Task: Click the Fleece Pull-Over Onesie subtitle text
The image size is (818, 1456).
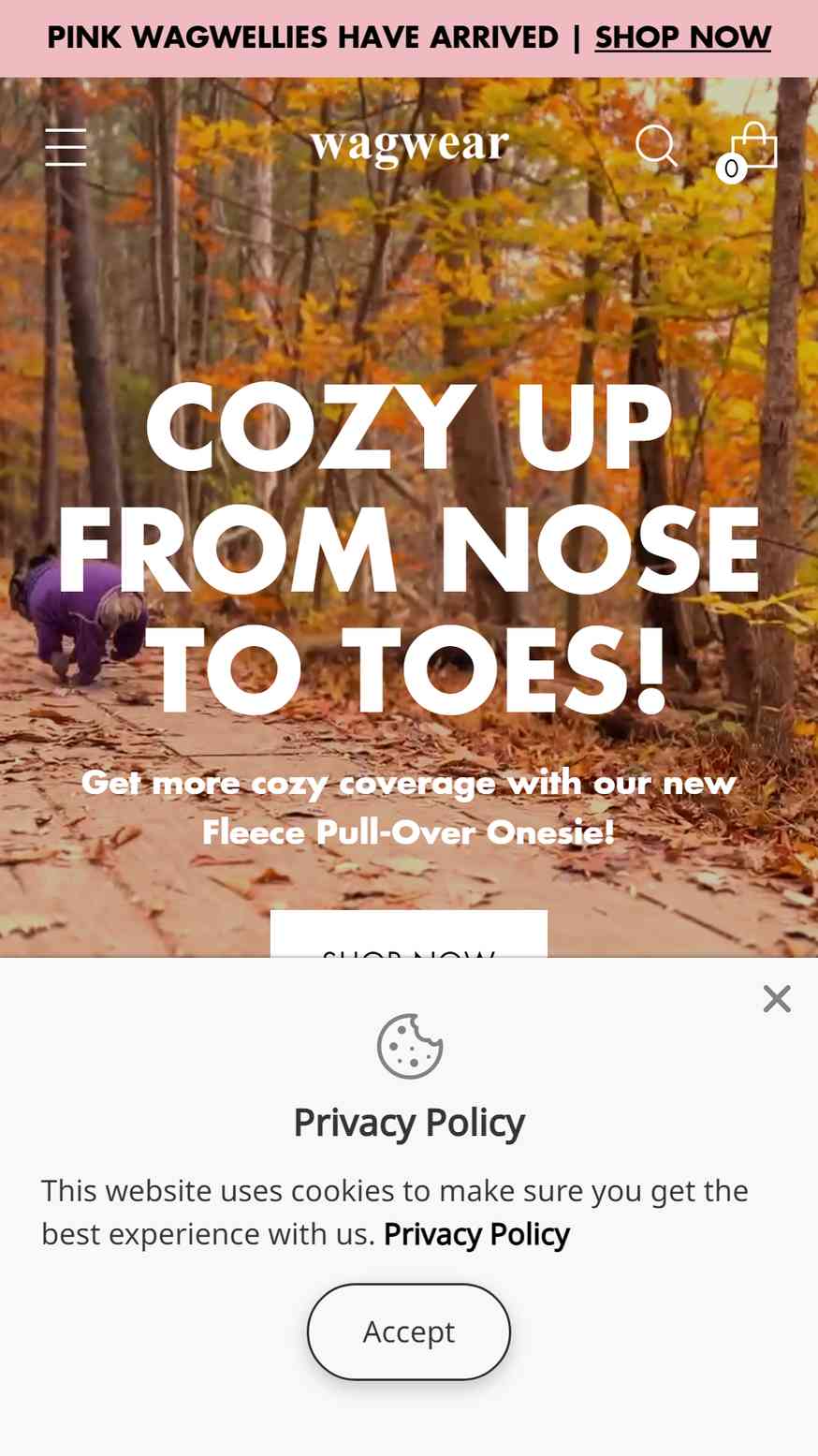Action: (409, 831)
